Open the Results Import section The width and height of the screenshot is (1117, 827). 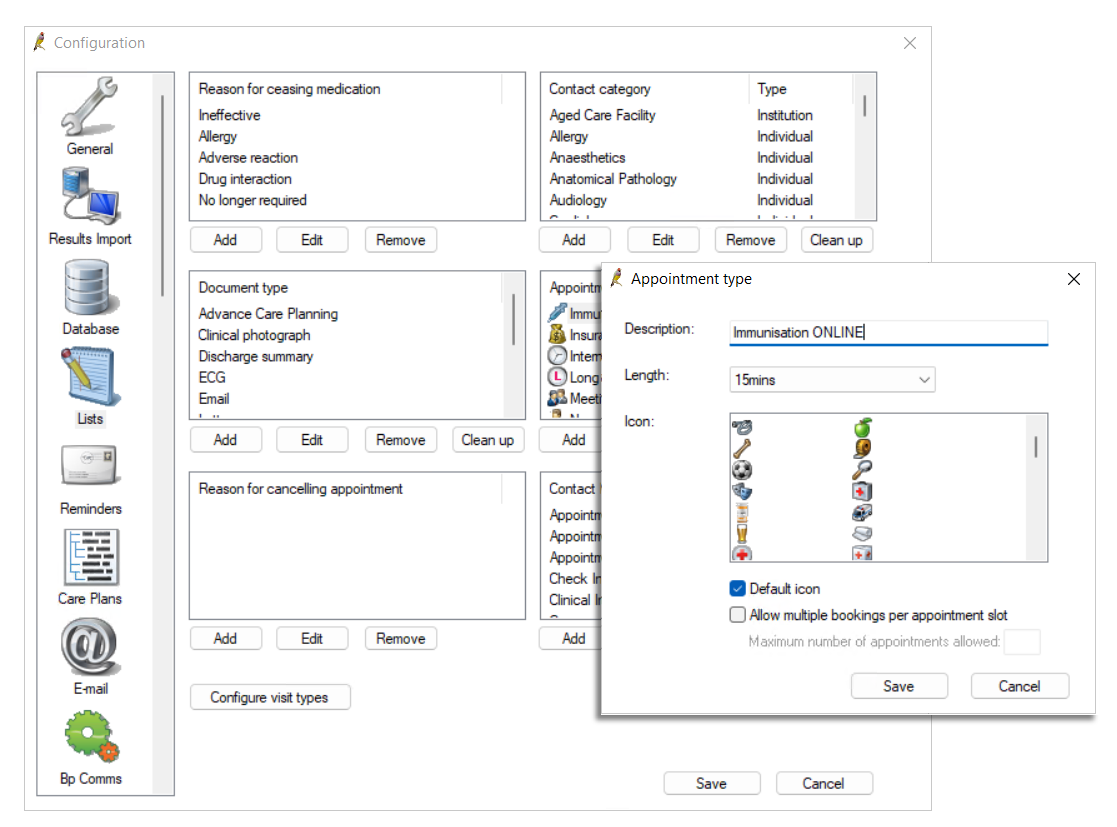90,207
